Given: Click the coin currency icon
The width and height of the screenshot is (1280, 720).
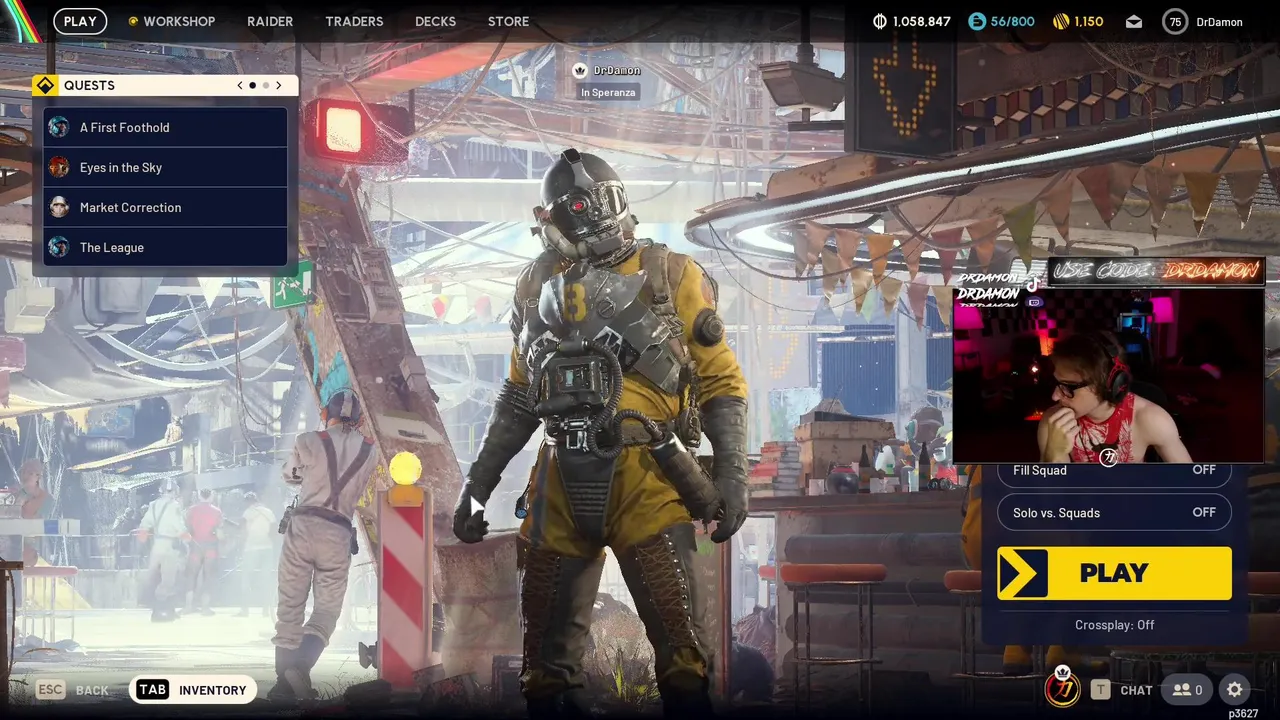Looking at the screenshot, I should point(880,21).
